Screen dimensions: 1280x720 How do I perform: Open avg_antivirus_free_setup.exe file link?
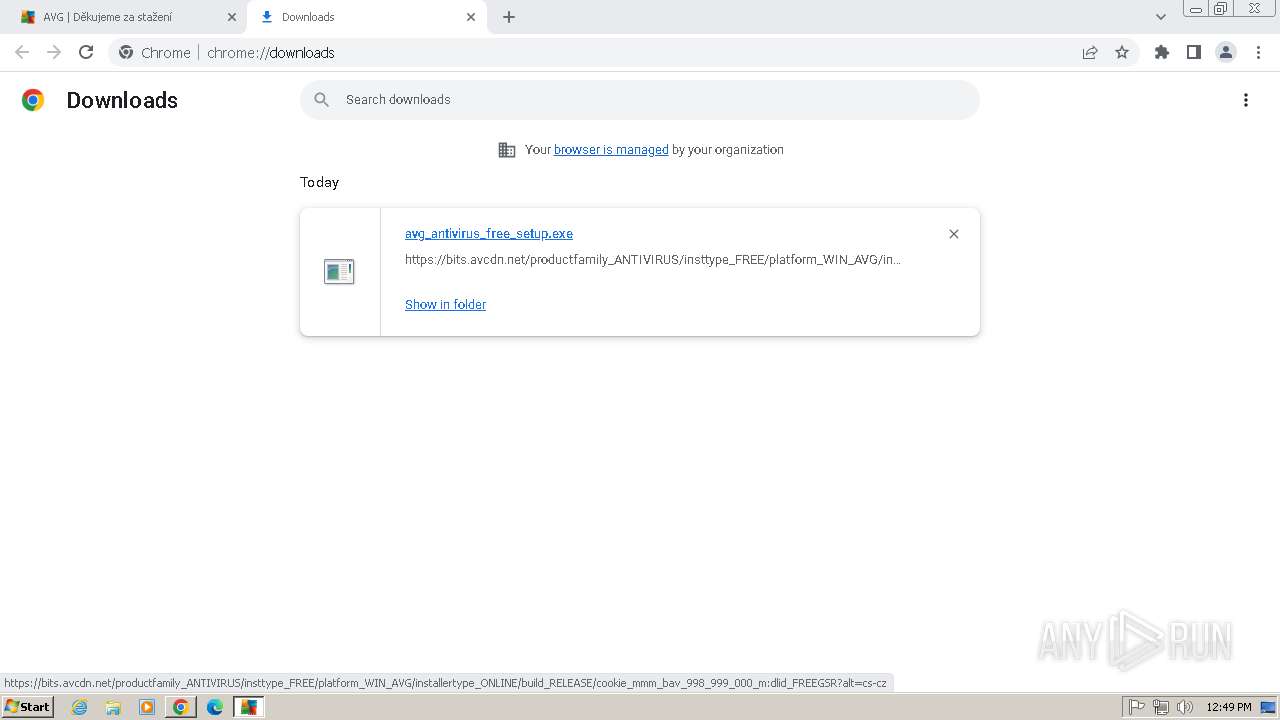pos(489,234)
